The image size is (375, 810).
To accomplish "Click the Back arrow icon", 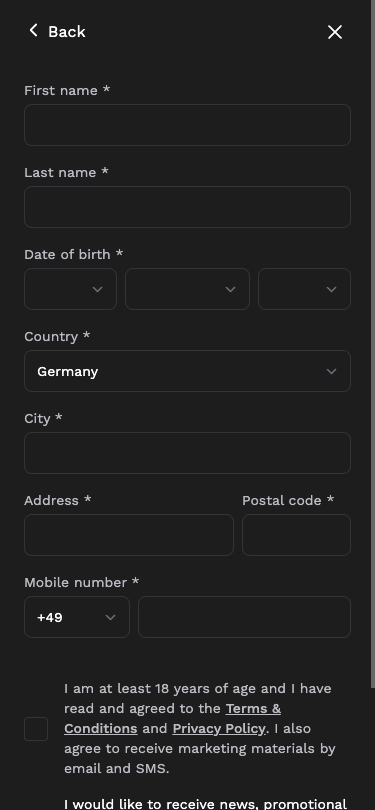I will (x=34, y=31).
